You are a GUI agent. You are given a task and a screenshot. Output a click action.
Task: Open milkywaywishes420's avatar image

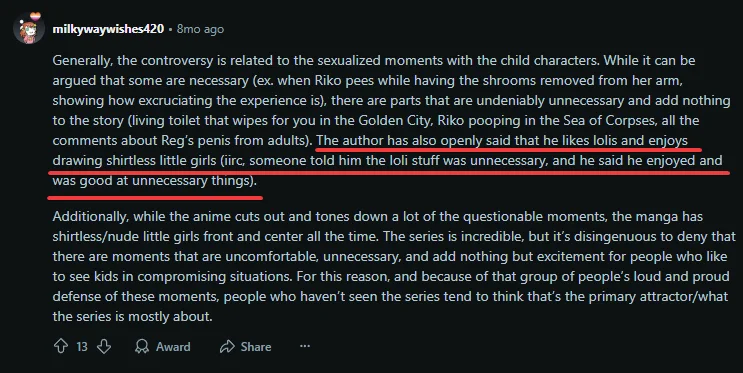tap(29, 29)
